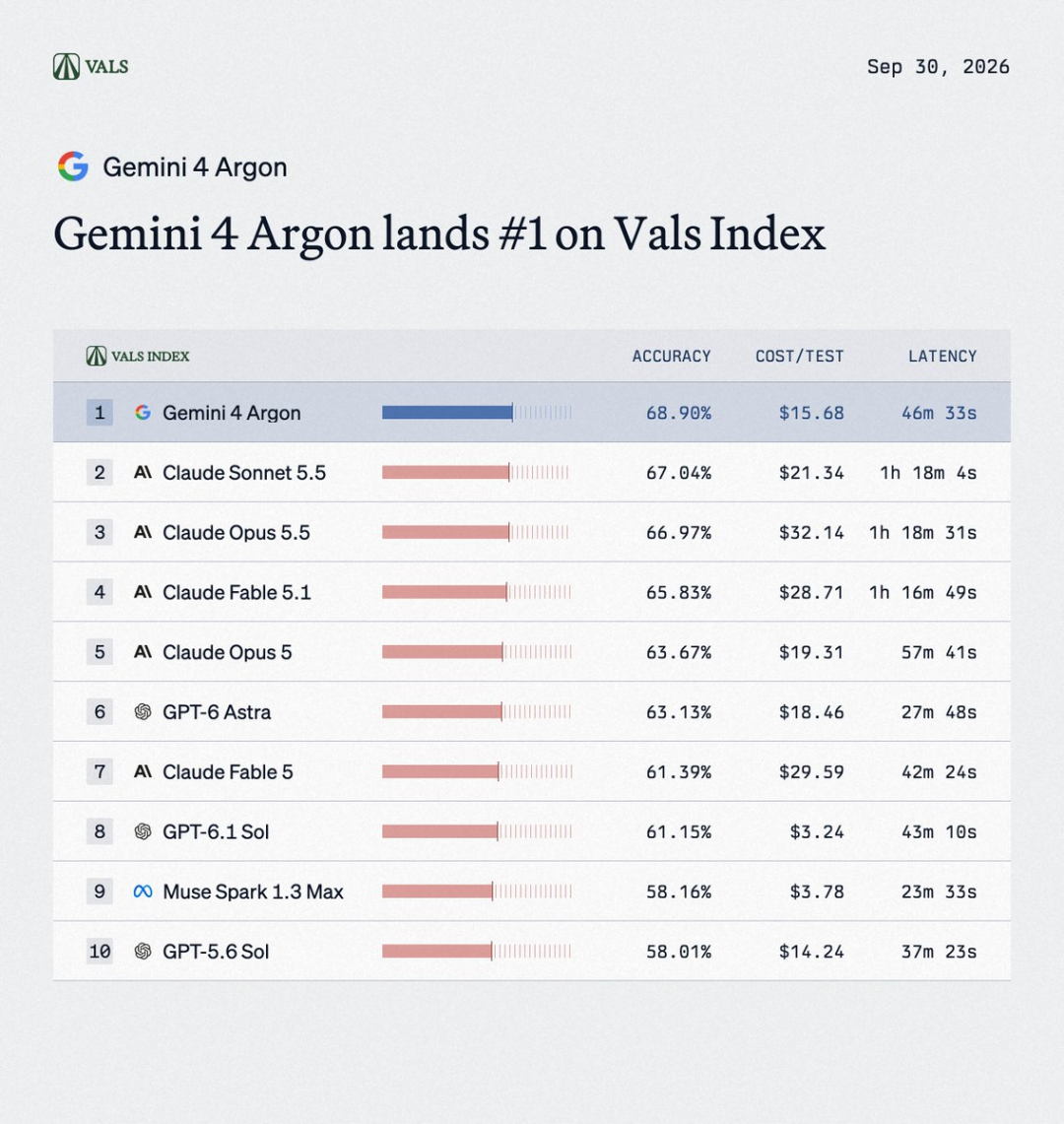Click the OpenAI icon next to GPT-6 Astra
The width and height of the screenshot is (1064, 1124).
pyautogui.click(x=143, y=712)
